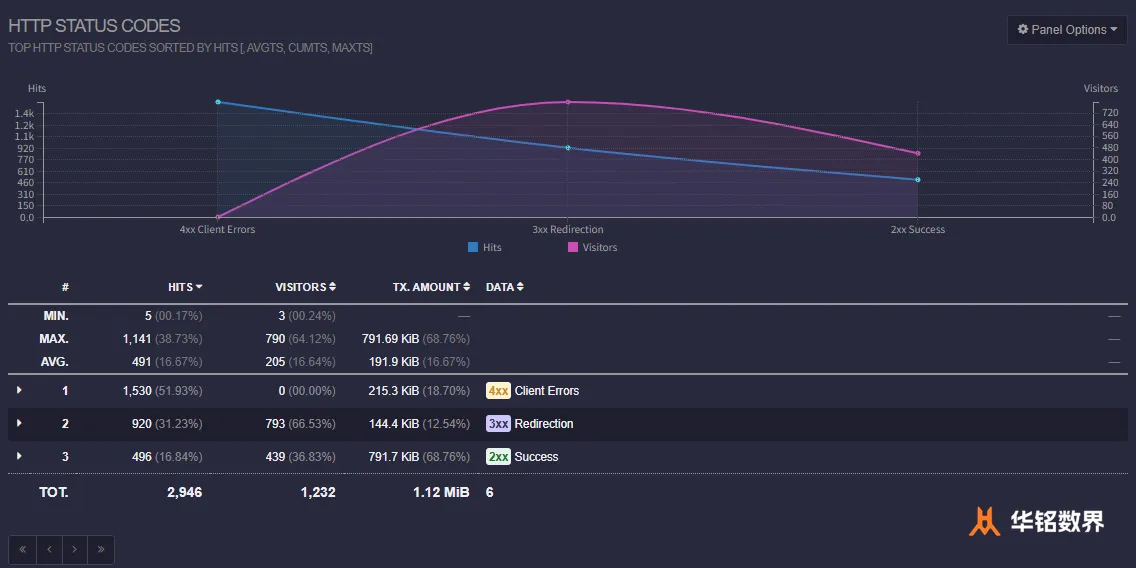Expand row 1 Client Errors details
Viewport: 1136px width, 568px height.
[x=19, y=390]
